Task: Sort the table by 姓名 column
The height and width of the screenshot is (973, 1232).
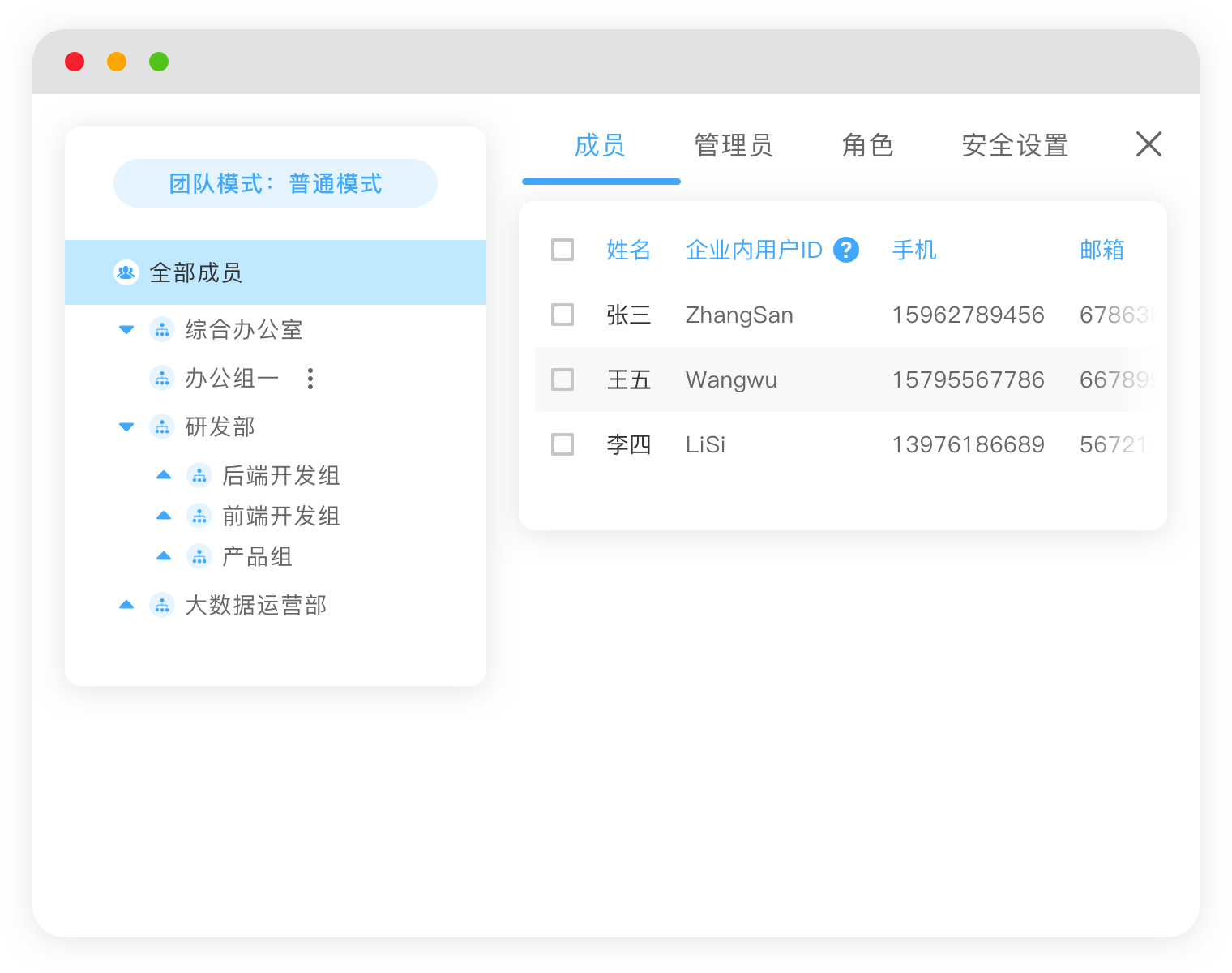Action: (x=627, y=250)
